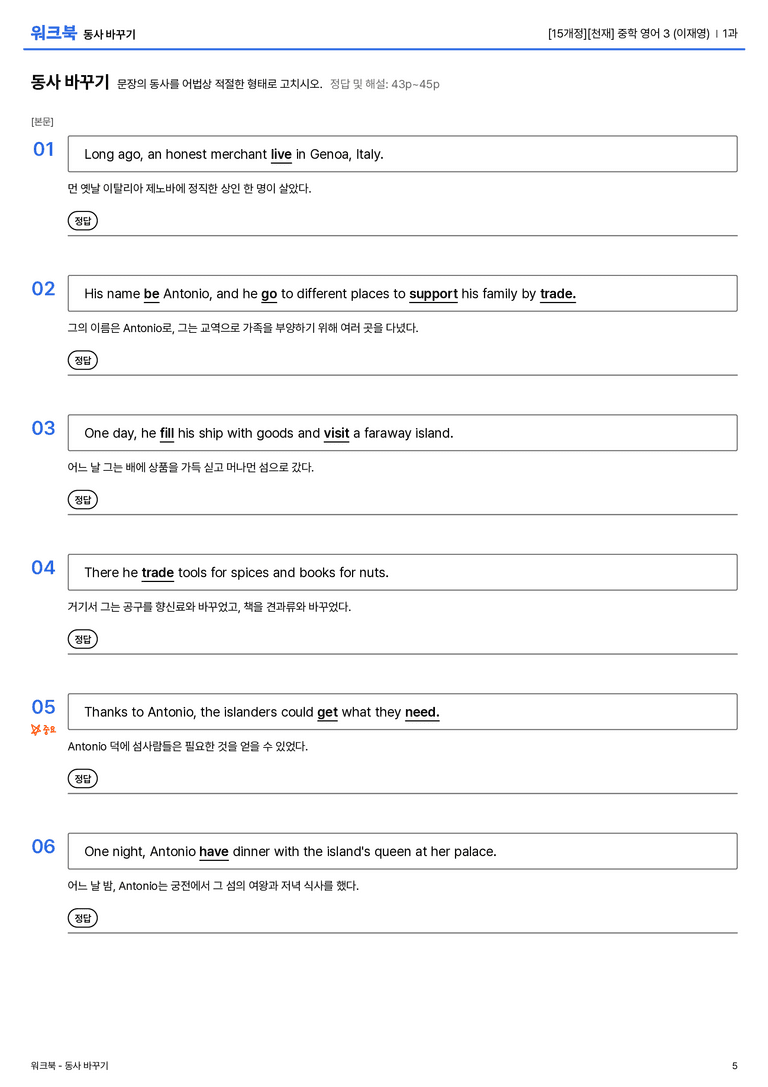Click the red 중요 star mark

point(43,729)
